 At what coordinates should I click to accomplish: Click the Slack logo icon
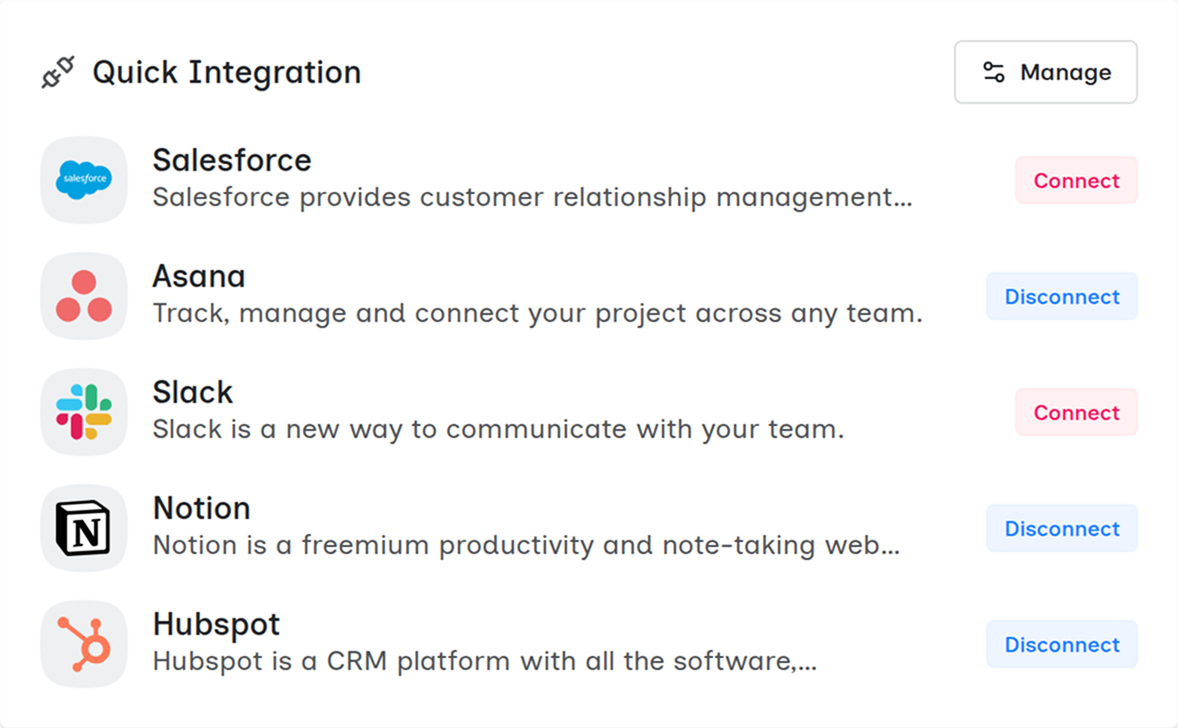(84, 412)
